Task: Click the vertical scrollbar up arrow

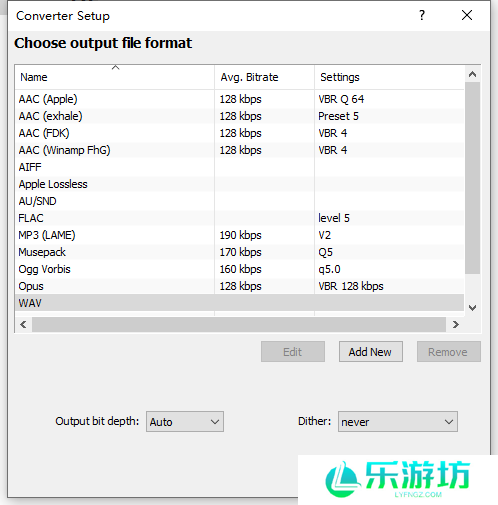Action: click(x=472, y=74)
